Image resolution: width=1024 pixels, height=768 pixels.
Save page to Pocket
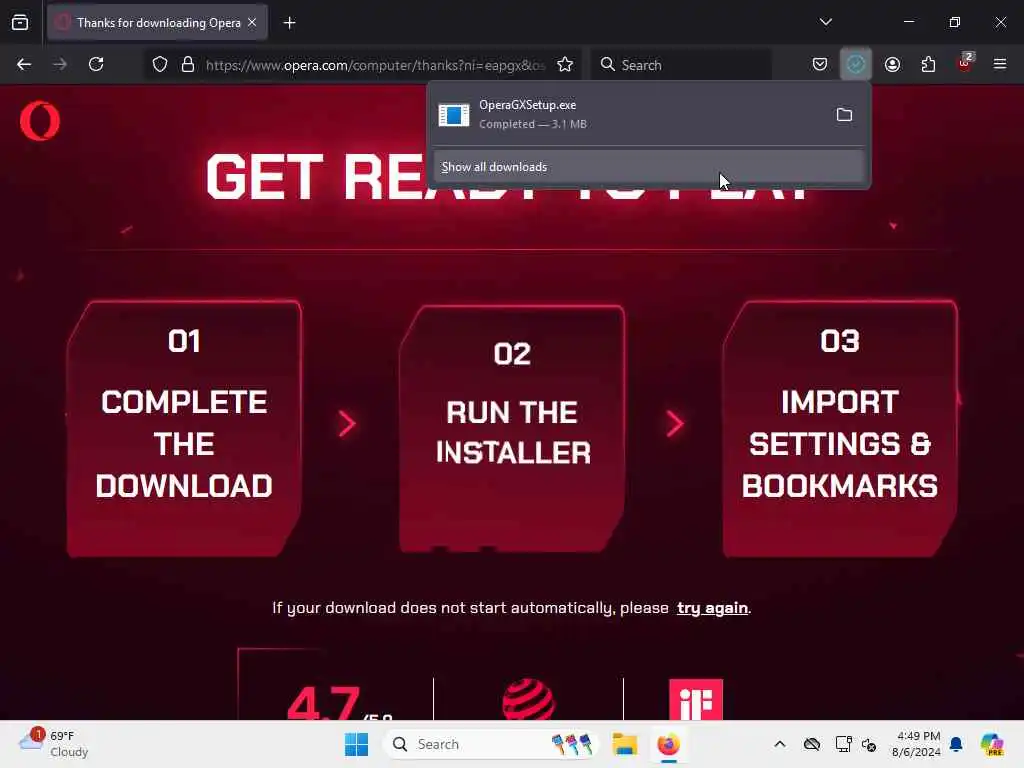click(820, 64)
